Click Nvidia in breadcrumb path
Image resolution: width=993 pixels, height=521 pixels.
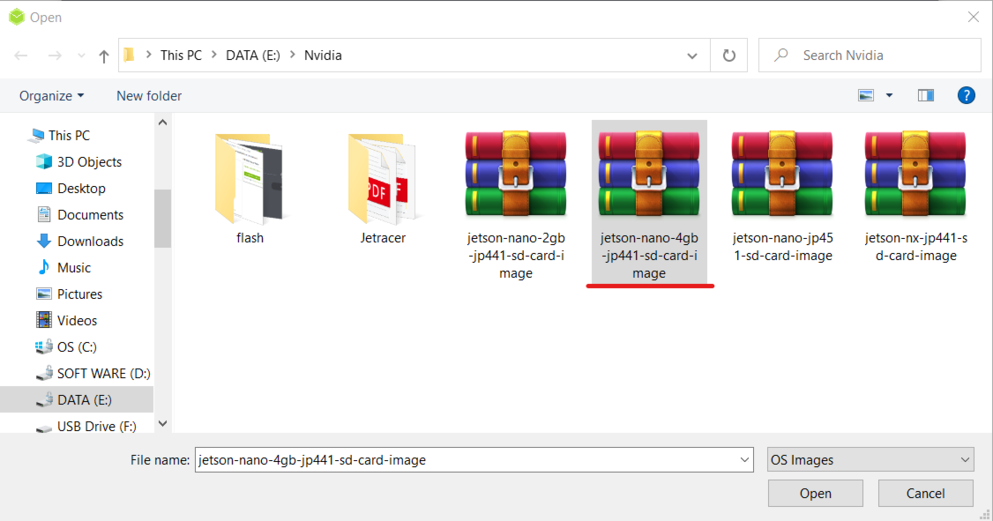click(323, 55)
